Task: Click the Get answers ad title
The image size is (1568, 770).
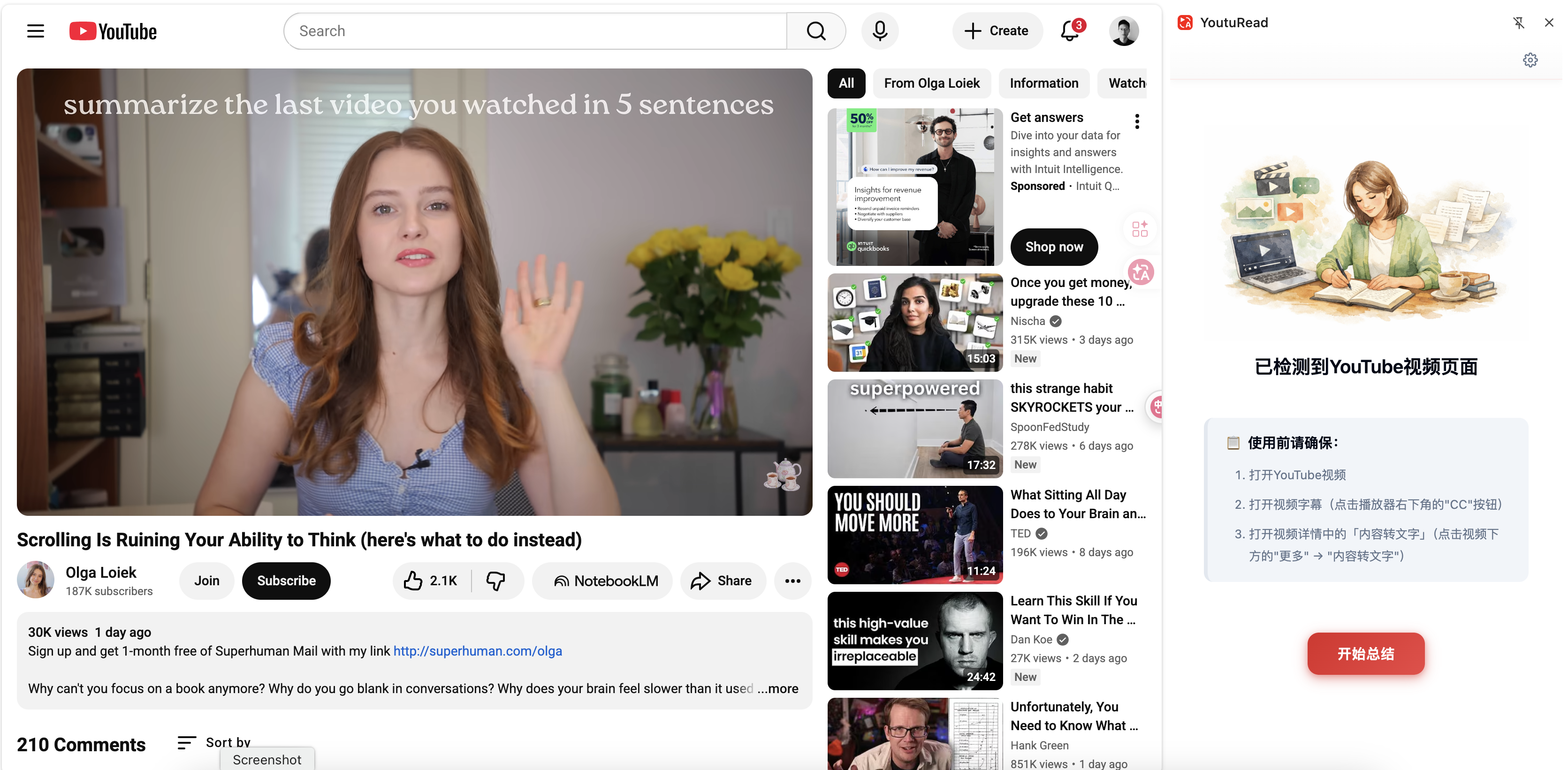Action: tap(1046, 117)
